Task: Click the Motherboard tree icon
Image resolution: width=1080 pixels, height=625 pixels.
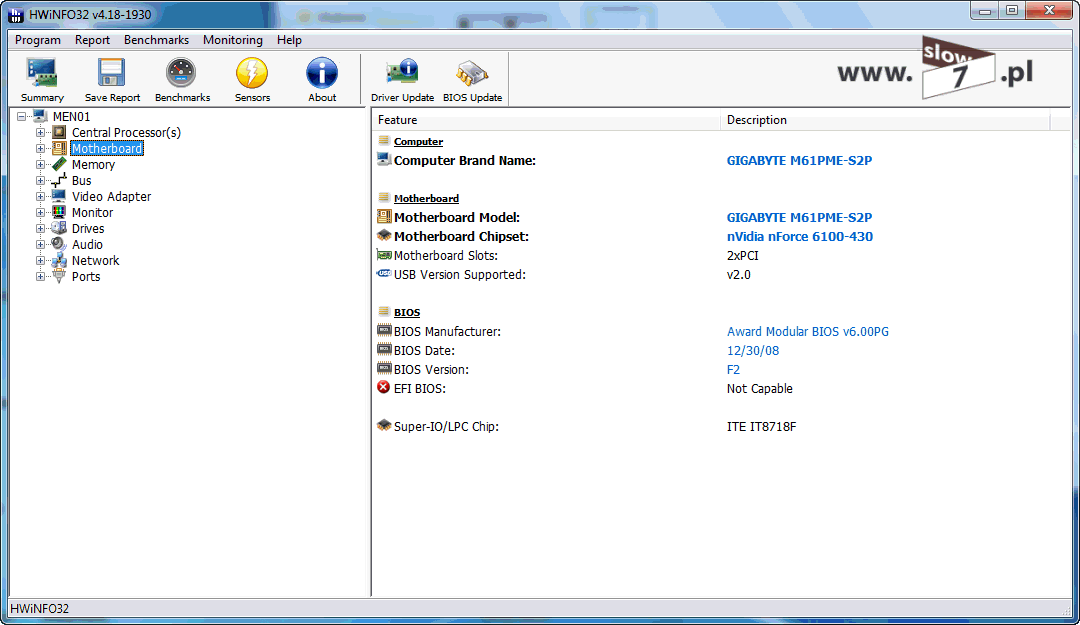Action: pos(59,148)
